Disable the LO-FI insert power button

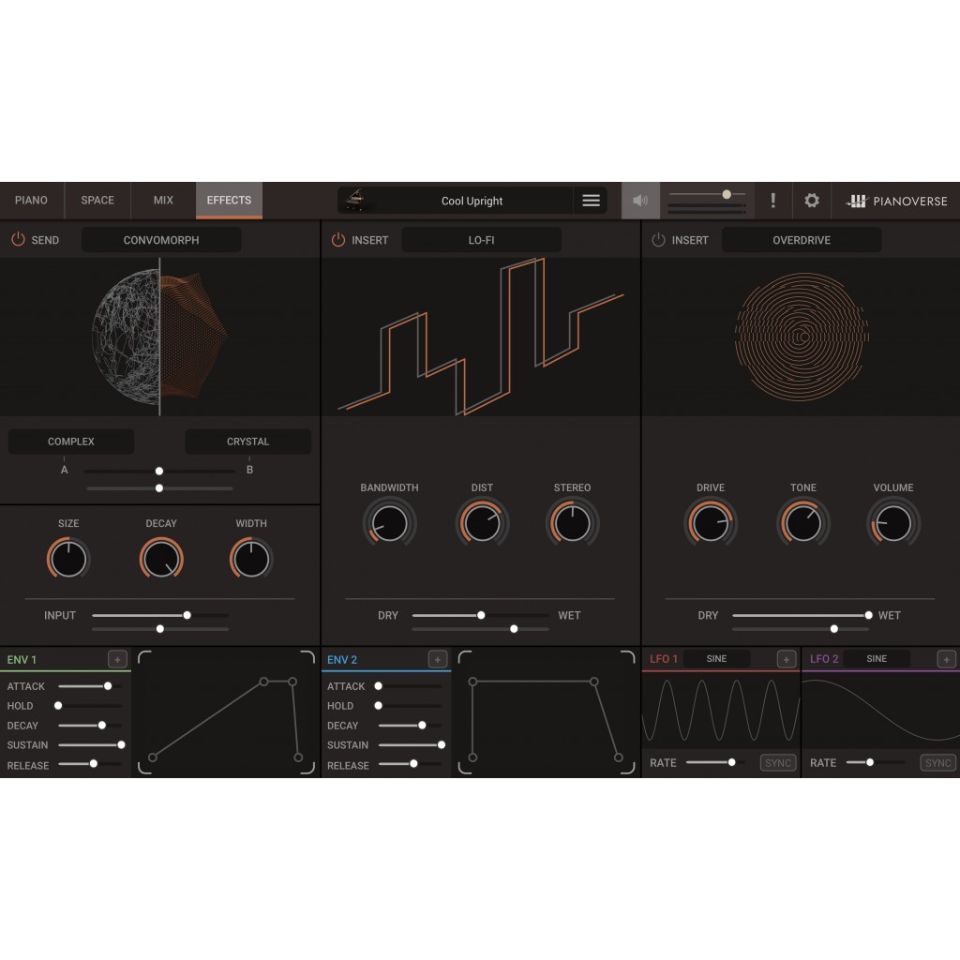tap(338, 240)
